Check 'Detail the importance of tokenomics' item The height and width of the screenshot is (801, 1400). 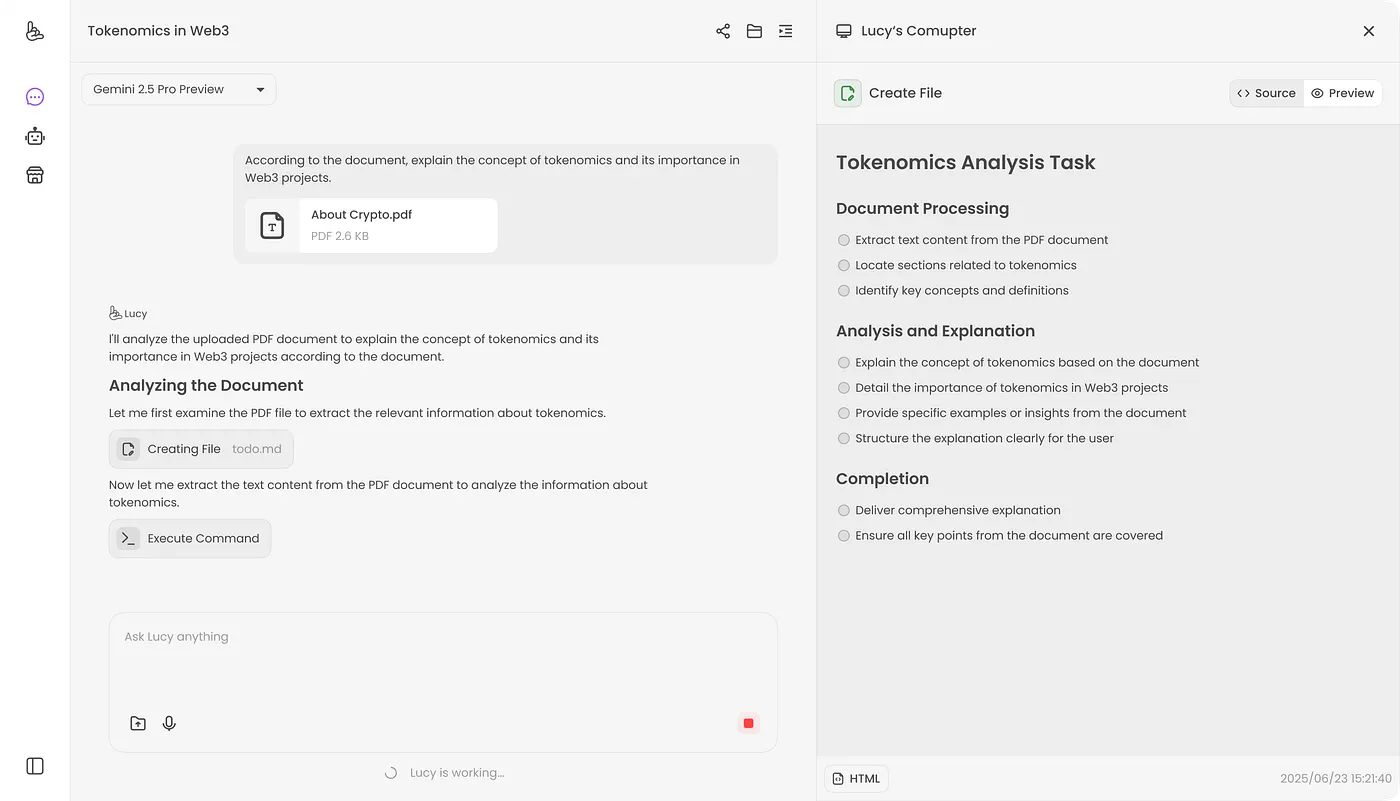844,387
